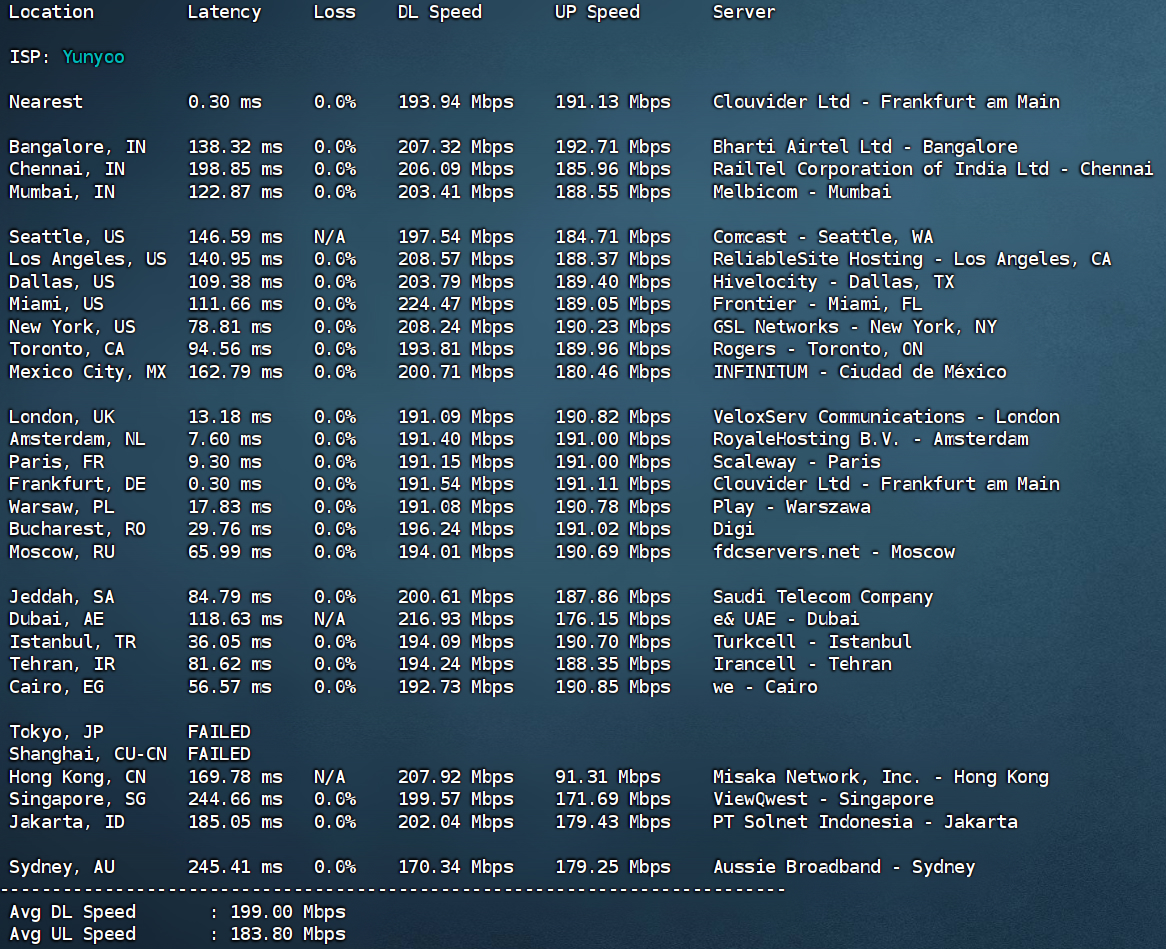Select ViewQwest - Singapore server text

click(x=823, y=800)
